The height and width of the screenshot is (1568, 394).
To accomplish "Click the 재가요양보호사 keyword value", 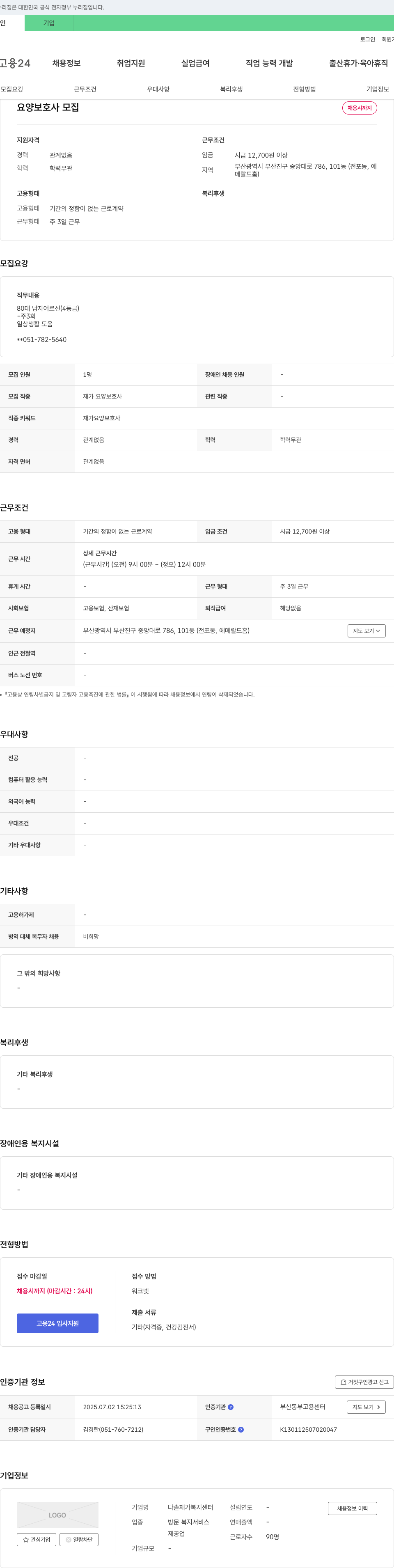I will click(102, 418).
